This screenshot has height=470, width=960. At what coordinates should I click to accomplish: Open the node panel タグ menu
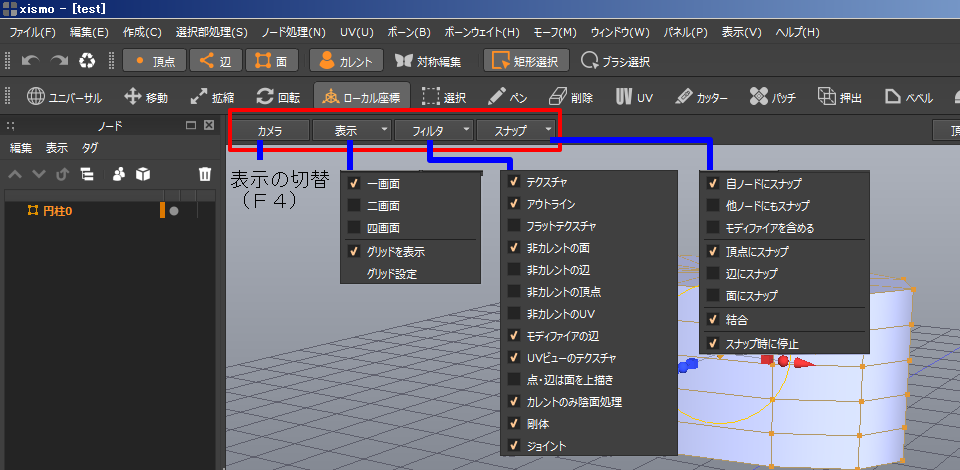(90, 147)
